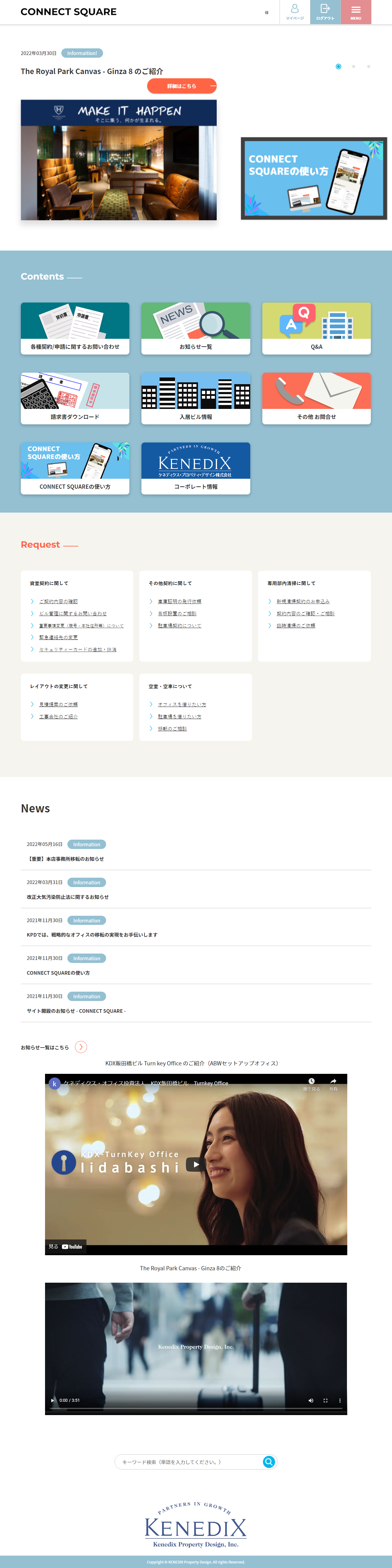
Task: Click 見積提案のご依頼 link
Action: pyautogui.click(x=58, y=704)
